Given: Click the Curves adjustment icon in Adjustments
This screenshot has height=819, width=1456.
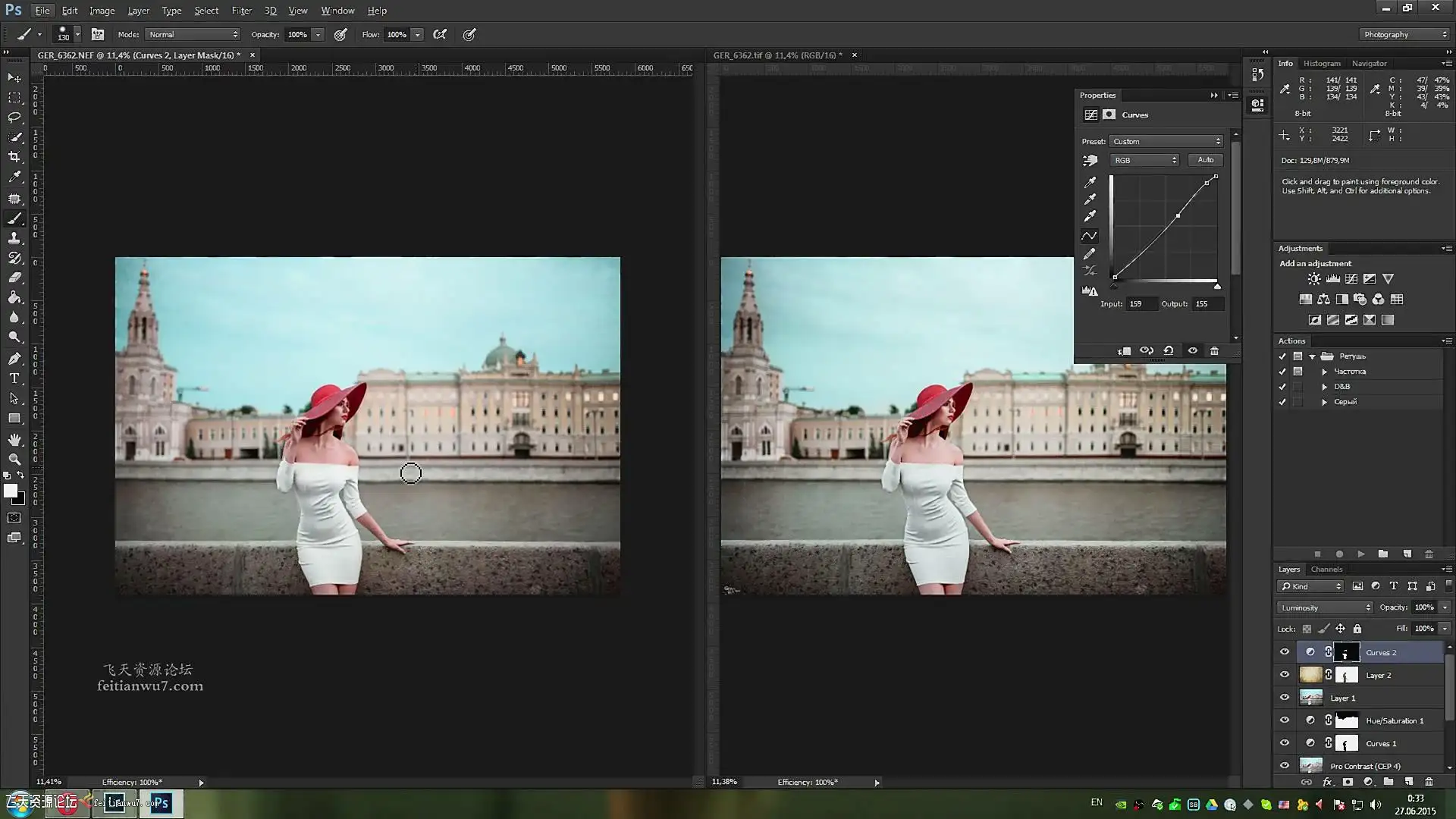Looking at the screenshot, I should point(1351,279).
